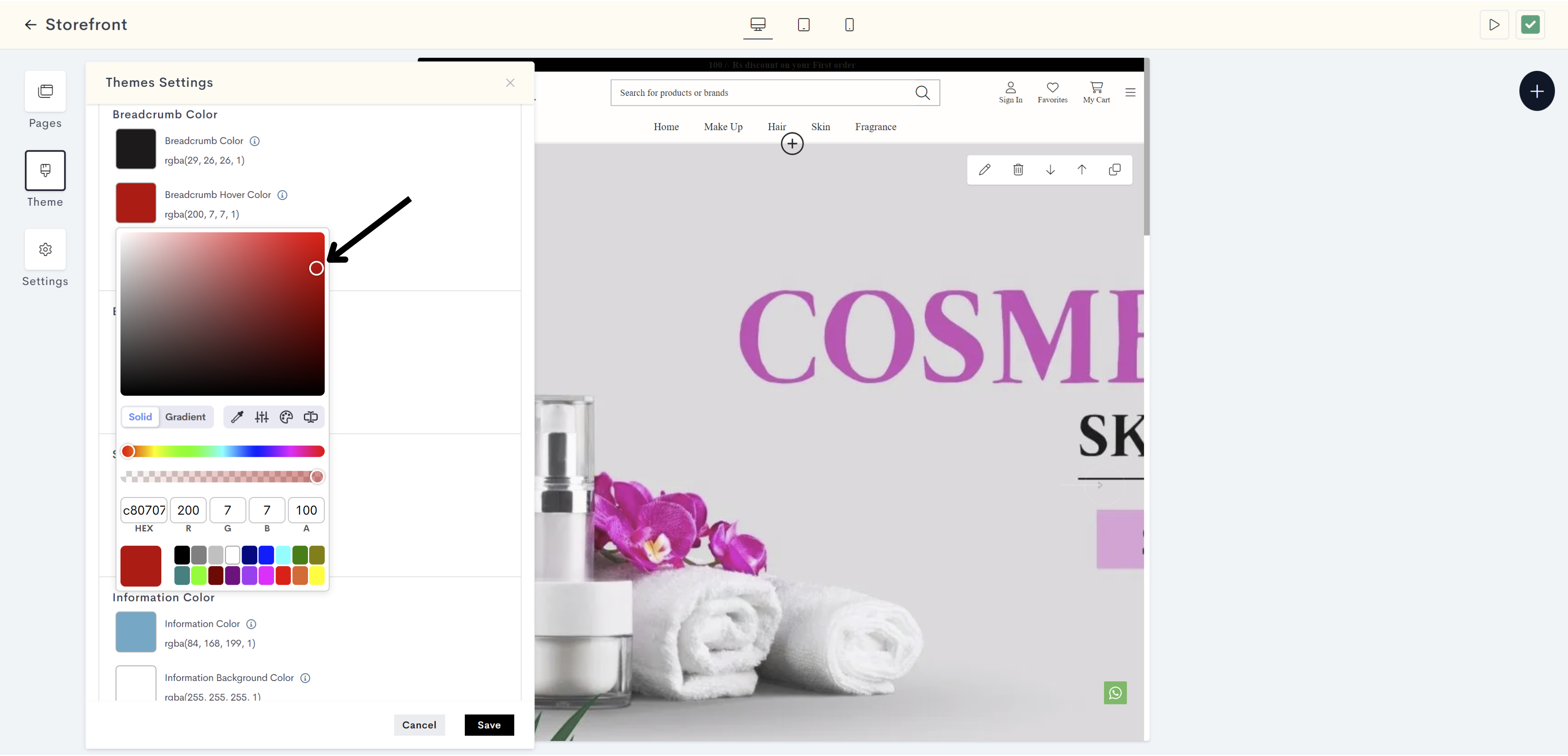Image resolution: width=1568 pixels, height=756 pixels.
Task: Click the Breadcrumb Hover Color red swatch
Action: [136, 203]
